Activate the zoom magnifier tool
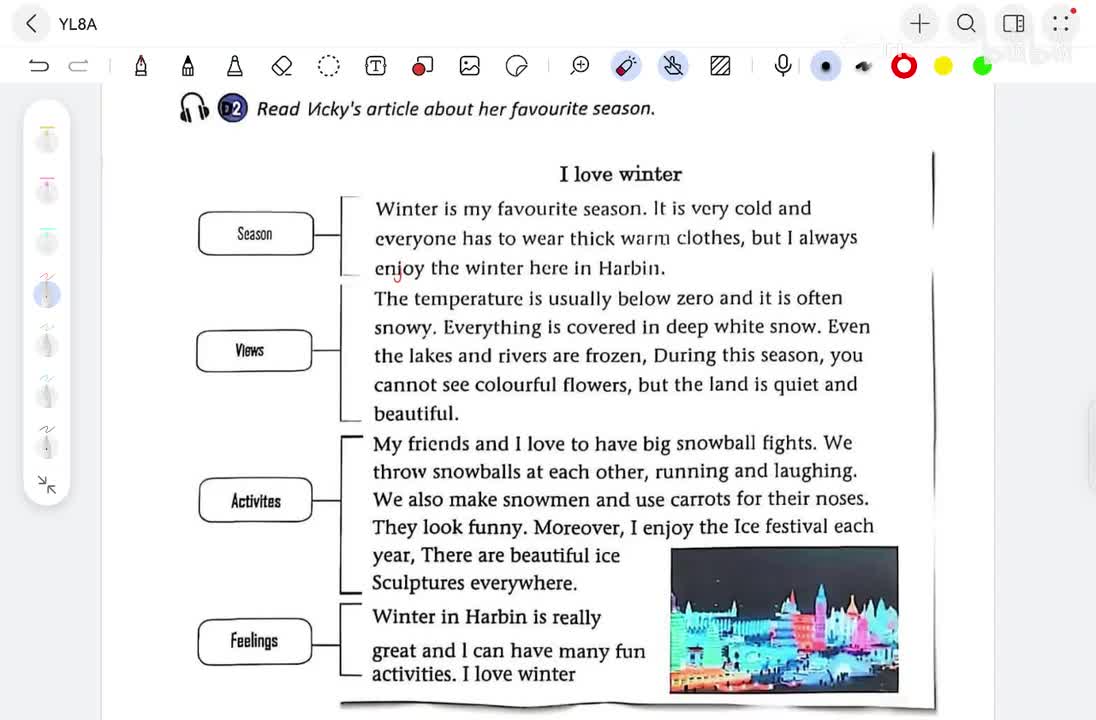Image resolution: width=1096 pixels, height=720 pixels. click(x=579, y=66)
